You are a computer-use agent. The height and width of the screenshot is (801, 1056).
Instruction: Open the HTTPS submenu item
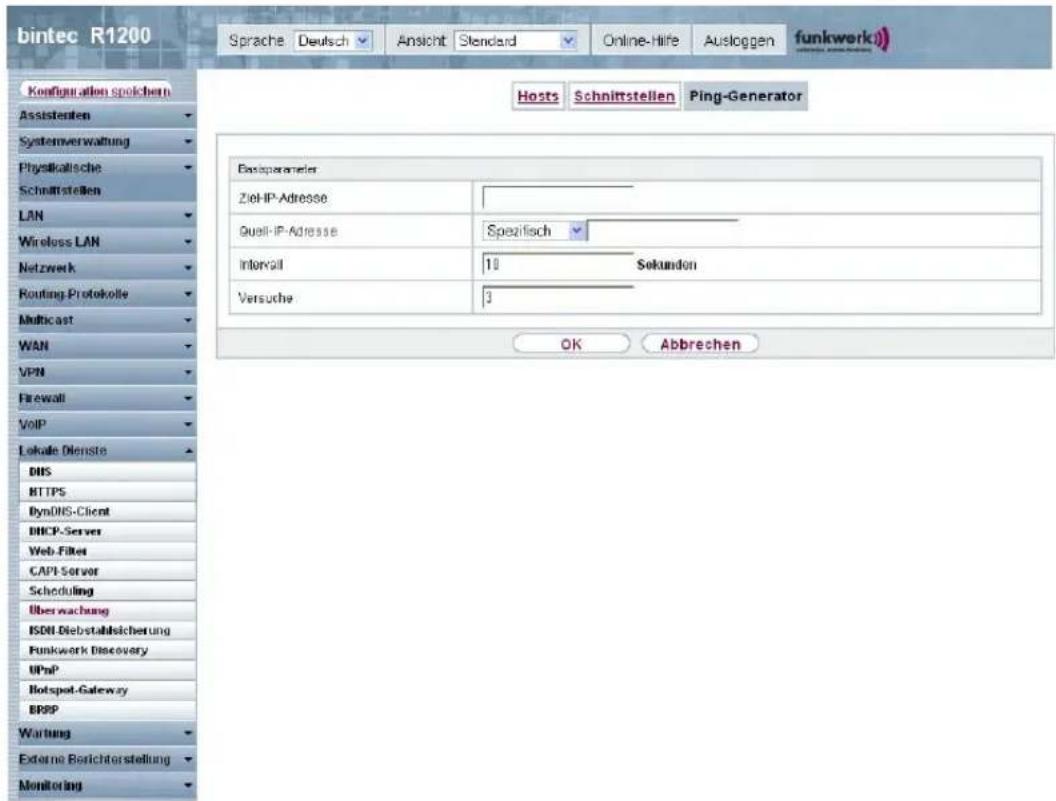[108, 492]
